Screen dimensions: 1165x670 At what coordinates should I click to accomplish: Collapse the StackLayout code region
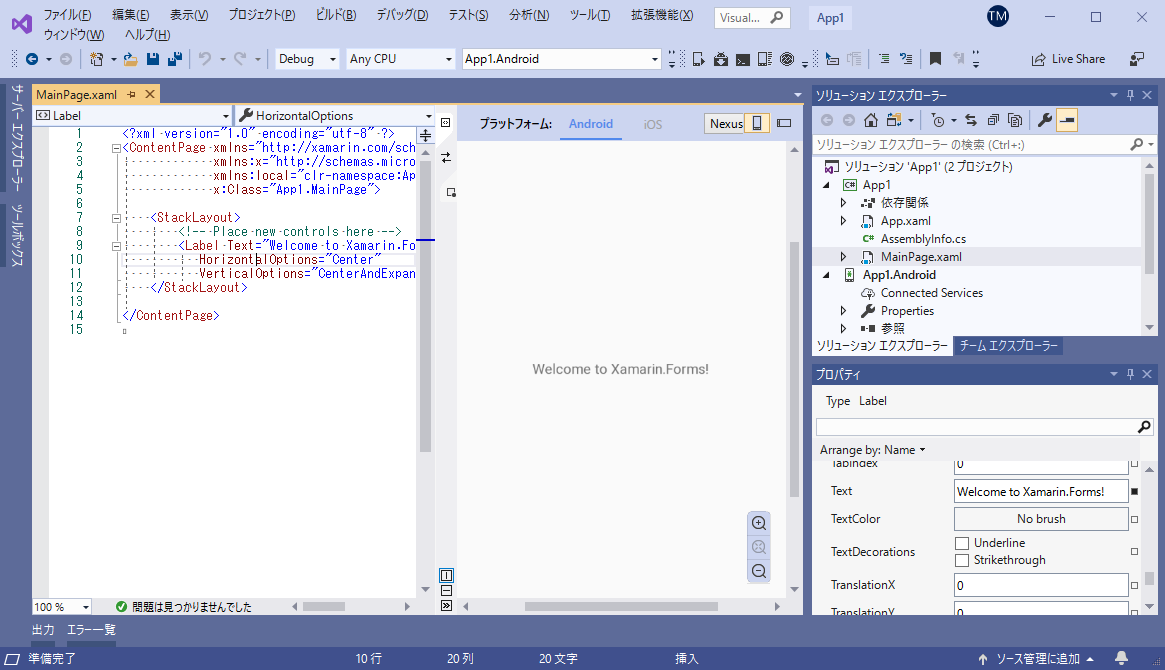[116, 218]
